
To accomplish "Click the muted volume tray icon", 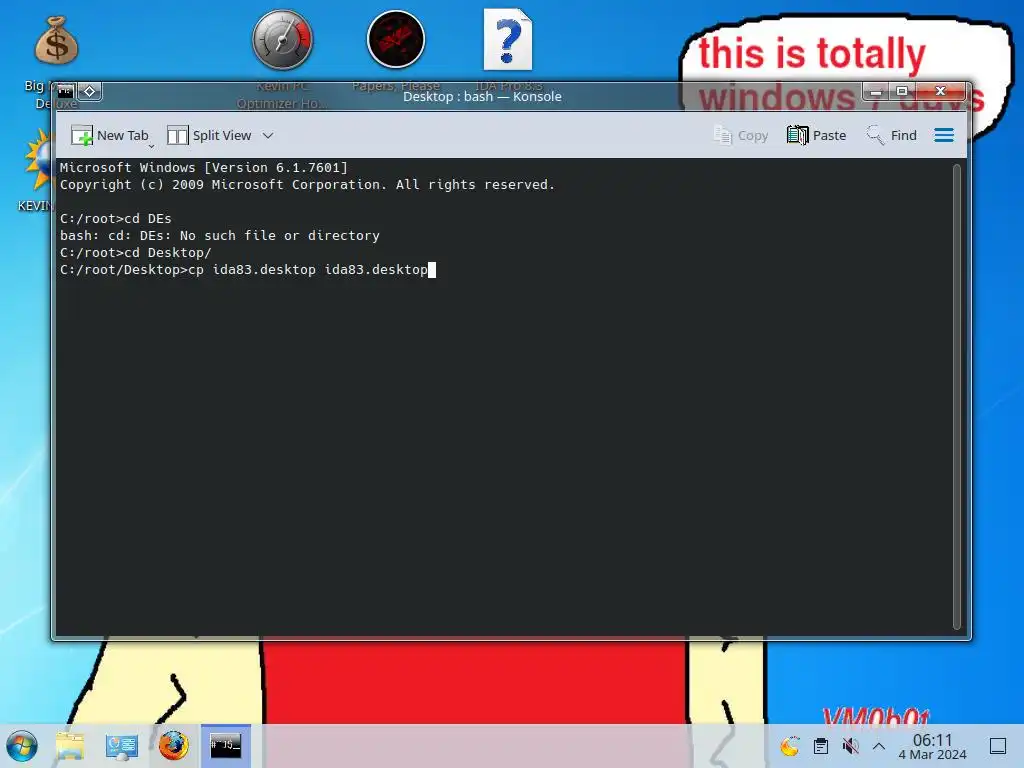I will (850, 746).
